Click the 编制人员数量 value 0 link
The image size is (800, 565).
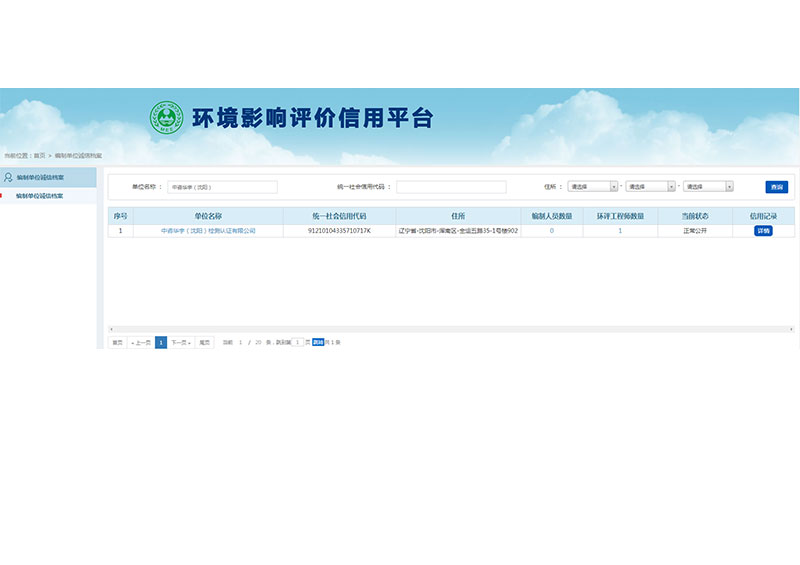[x=551, y=231]
